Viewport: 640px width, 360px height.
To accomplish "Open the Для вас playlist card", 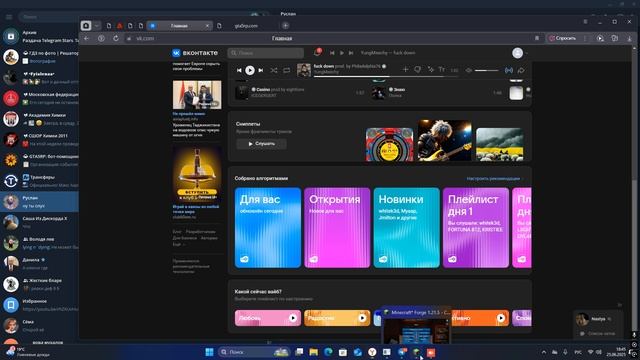I will coord(268,227).
